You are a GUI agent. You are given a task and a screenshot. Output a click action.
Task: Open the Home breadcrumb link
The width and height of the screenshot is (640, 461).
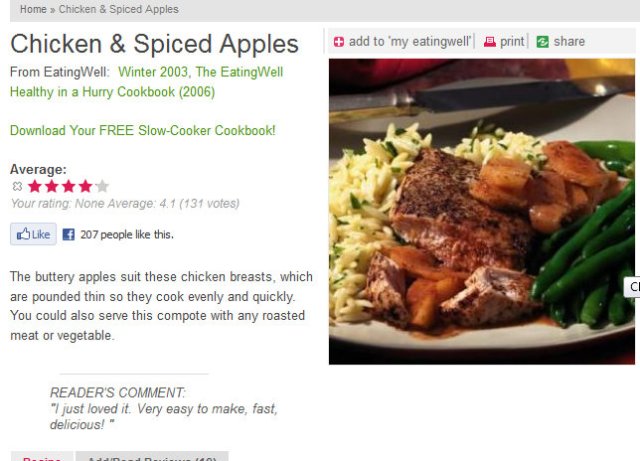(x=33, y=9)
